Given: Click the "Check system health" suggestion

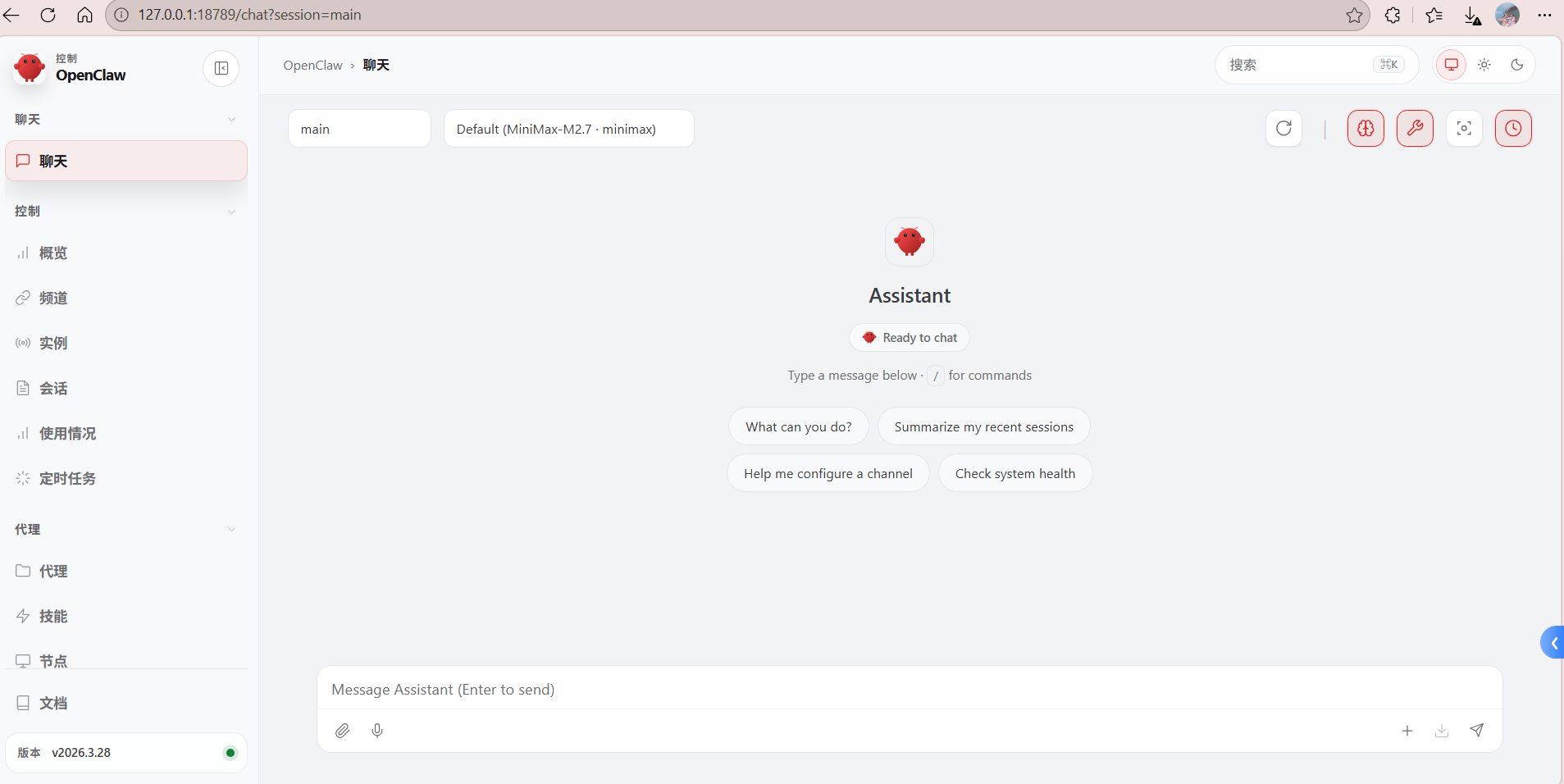Looking at the screenshot, I should [x=1015, y=473].
